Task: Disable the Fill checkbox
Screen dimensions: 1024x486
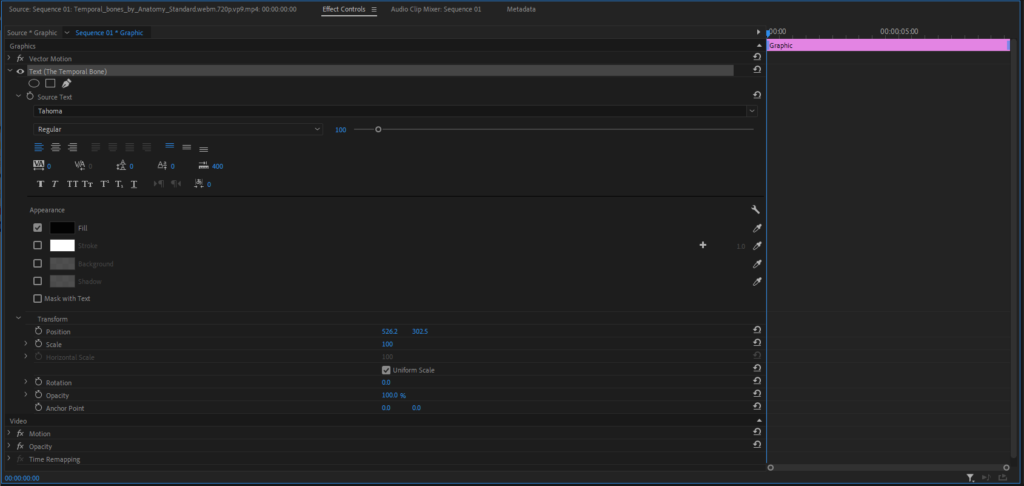Action: point(38,228)
